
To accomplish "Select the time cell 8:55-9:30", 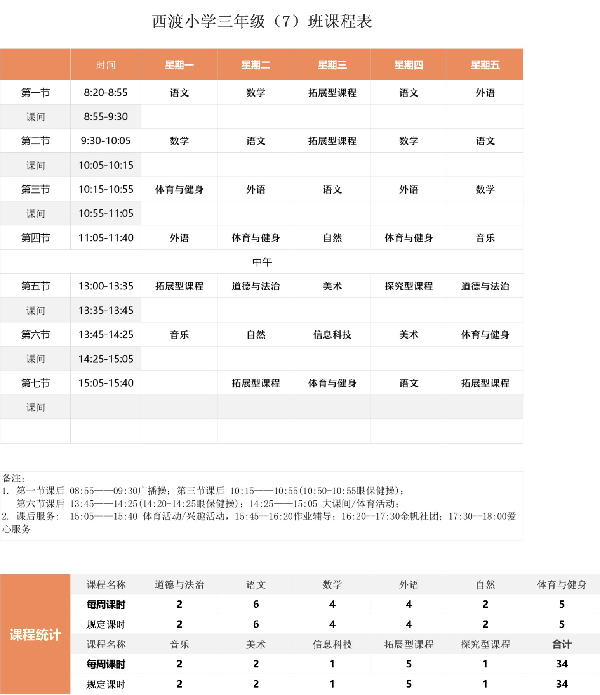I will point(106,117).
